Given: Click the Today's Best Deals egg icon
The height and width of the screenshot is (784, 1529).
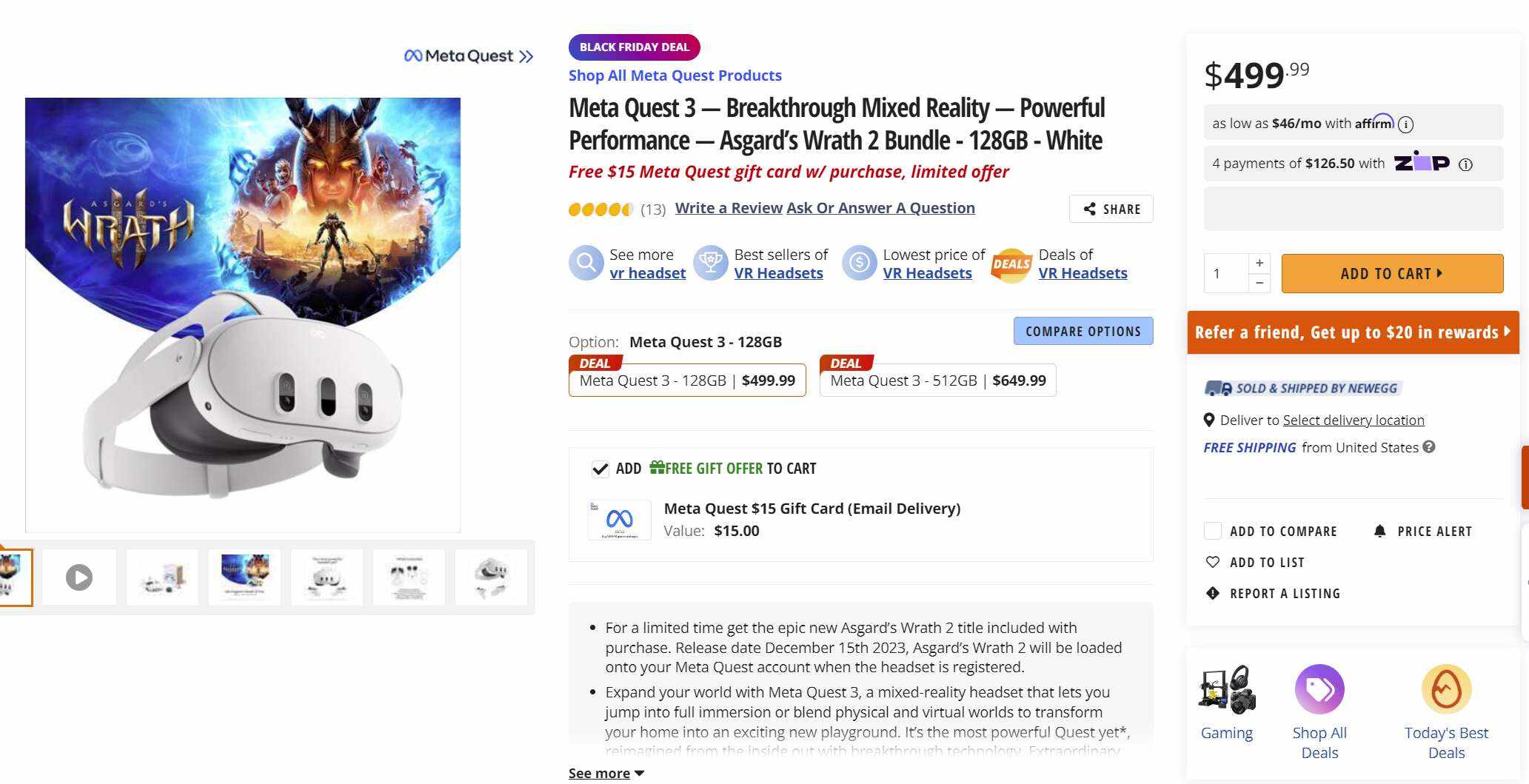Looking at the screenshot, I should pos(1445,689).
